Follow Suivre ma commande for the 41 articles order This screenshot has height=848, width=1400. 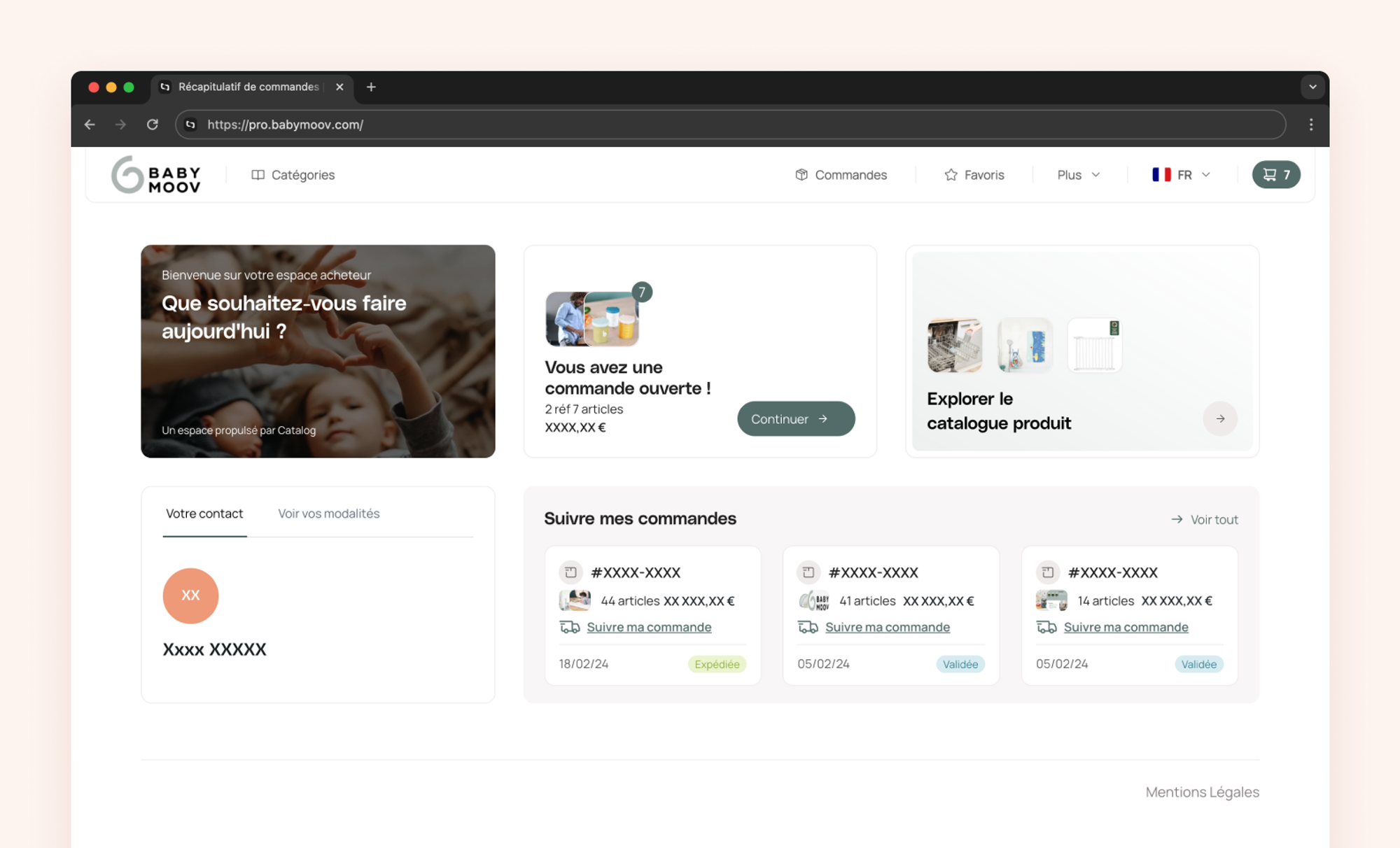click(887, 627)
